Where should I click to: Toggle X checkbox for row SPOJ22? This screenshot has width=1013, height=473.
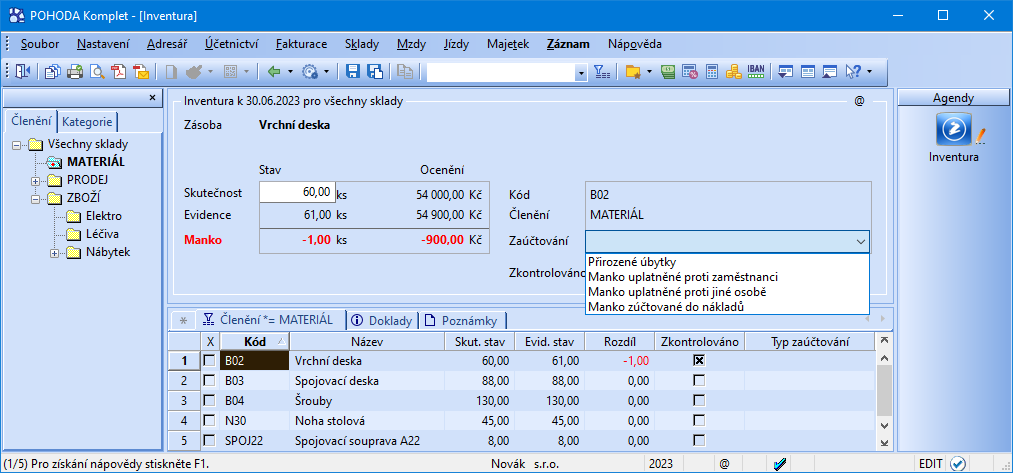tap(209, 441)
